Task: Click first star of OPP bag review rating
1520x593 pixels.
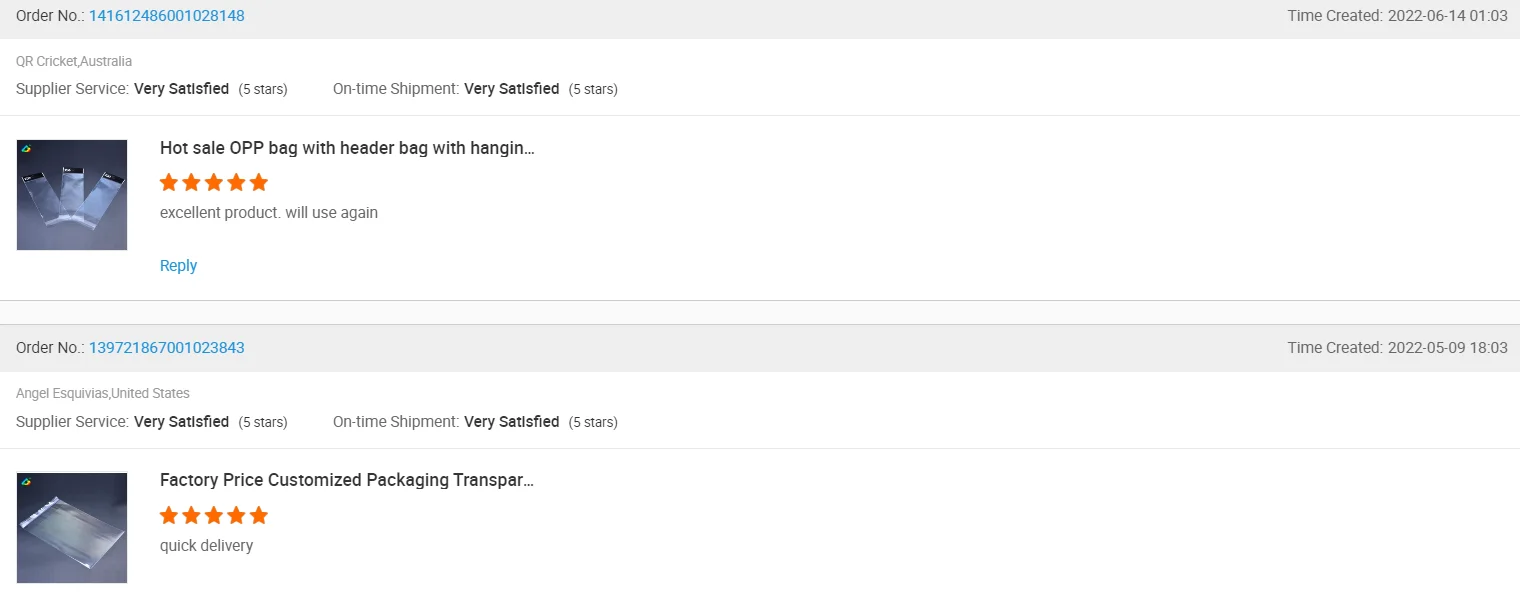Action: [x=169, y=183]
